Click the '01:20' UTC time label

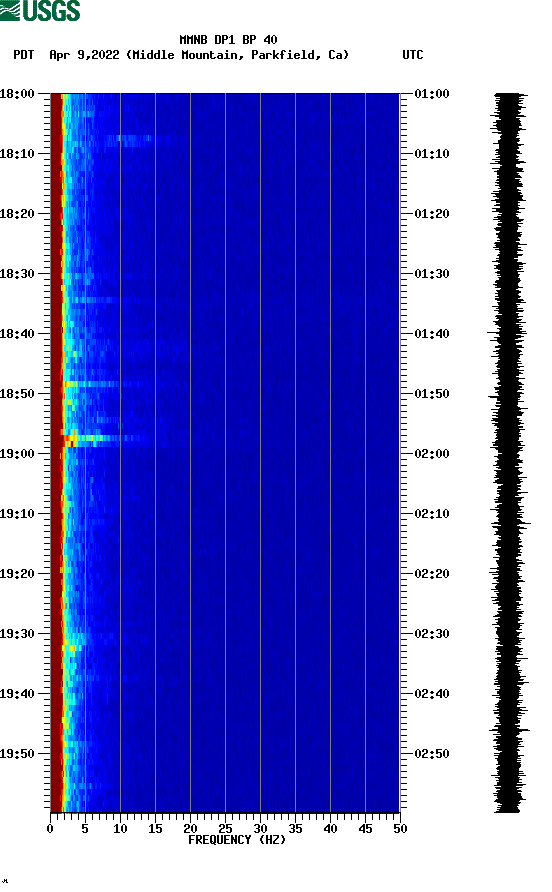tap(432, 214)
